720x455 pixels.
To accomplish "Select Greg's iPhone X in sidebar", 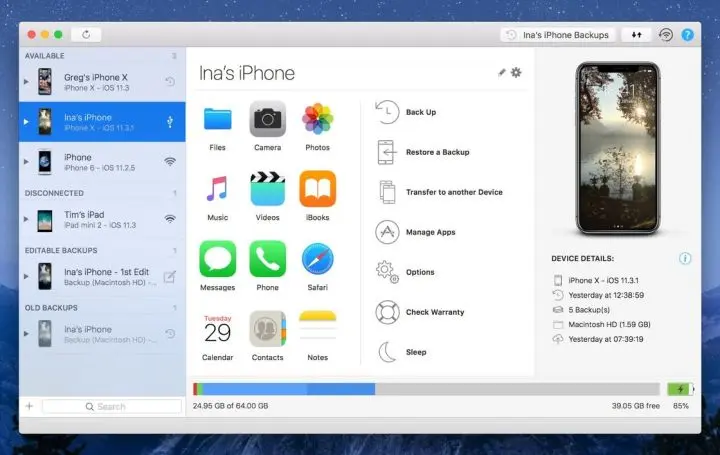I will [x=102, y=82].
